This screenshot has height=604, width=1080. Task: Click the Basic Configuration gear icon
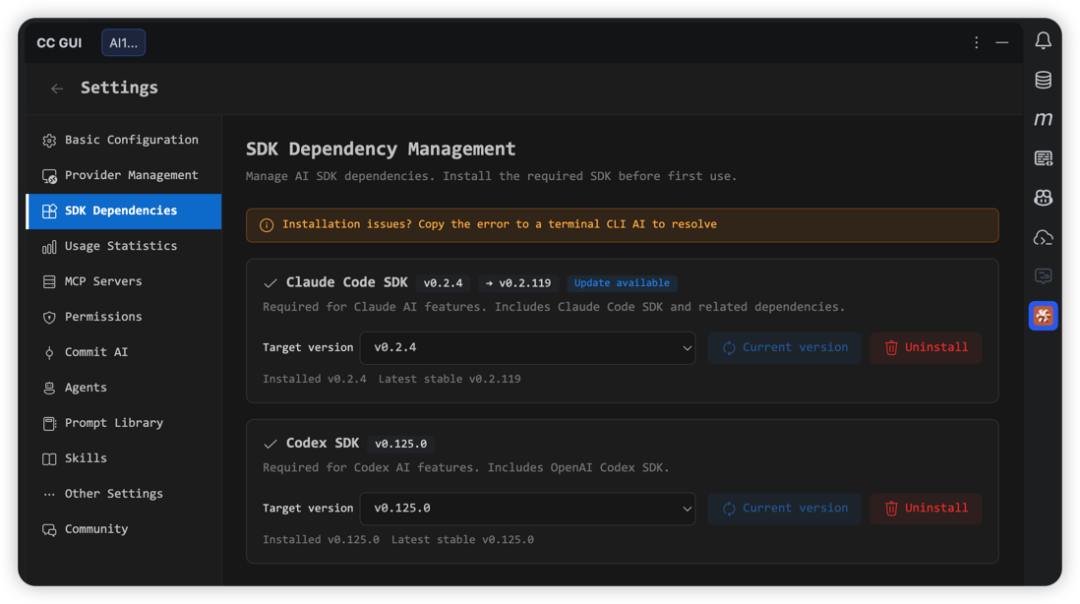[x=49, y=140]
